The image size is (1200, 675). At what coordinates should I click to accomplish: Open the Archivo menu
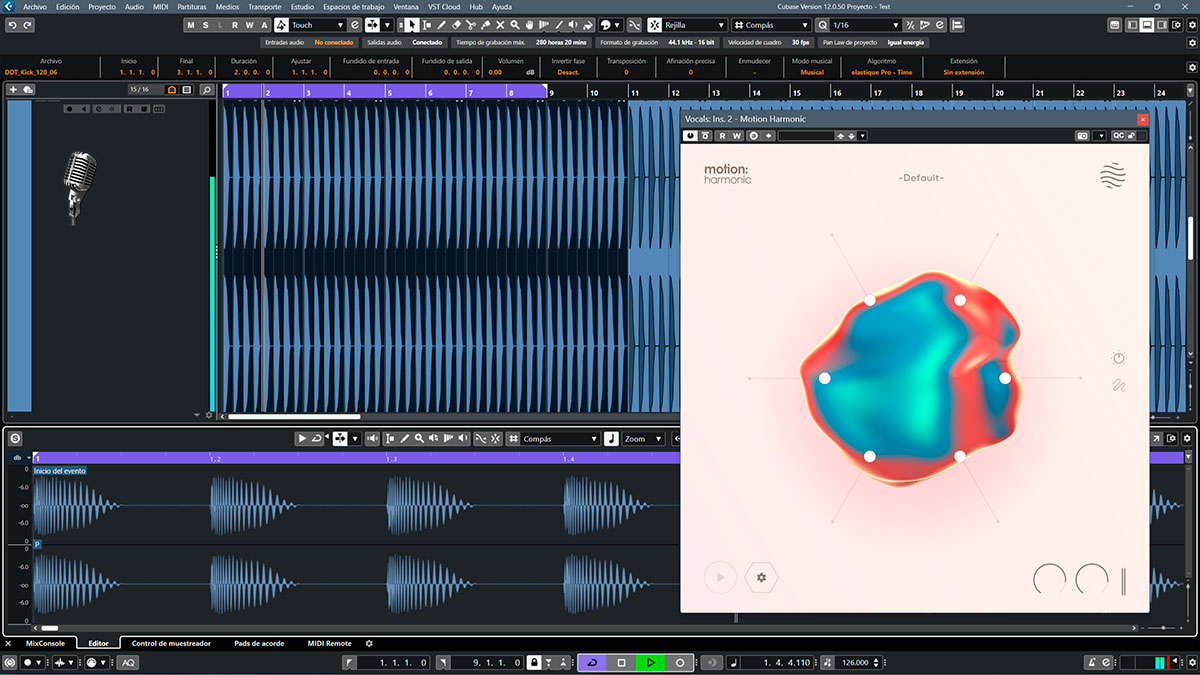click(x=35, y=7)
